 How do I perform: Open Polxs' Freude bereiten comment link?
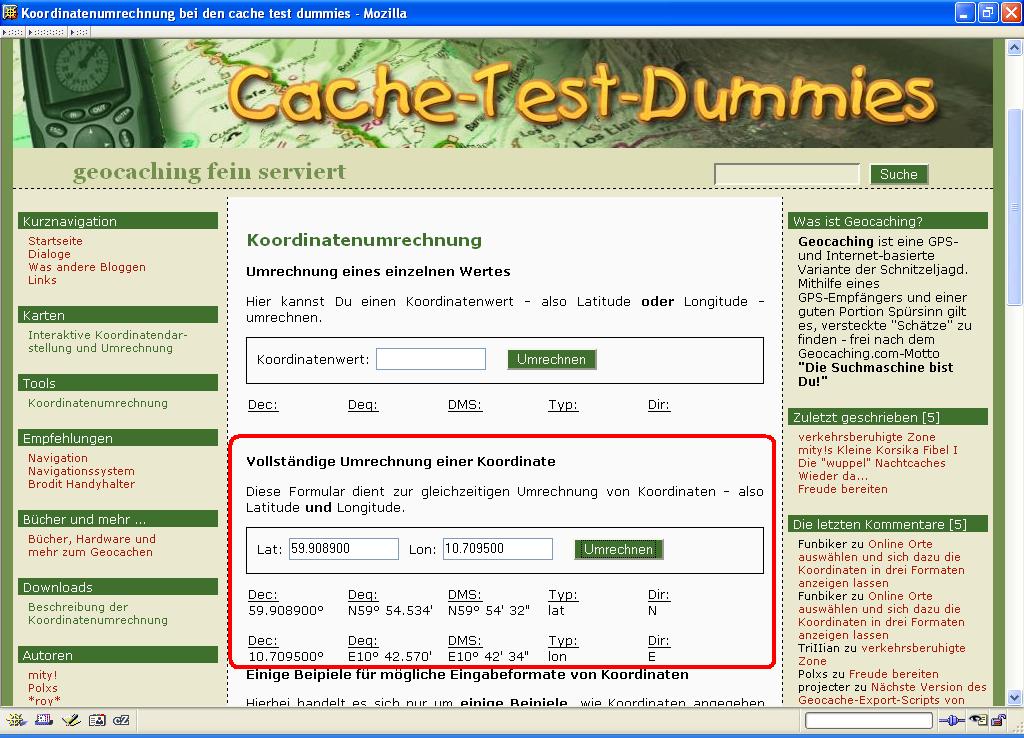(x=893, y=674)
